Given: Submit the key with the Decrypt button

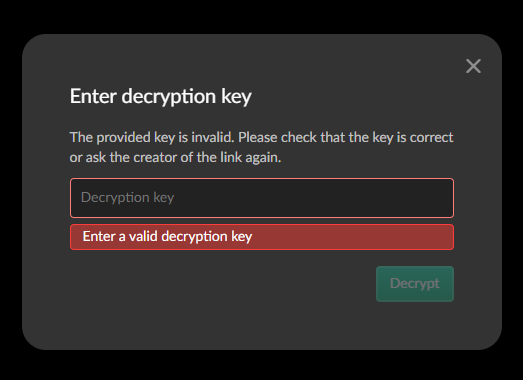Looking at the screenshot, I should tap(415, 284).
